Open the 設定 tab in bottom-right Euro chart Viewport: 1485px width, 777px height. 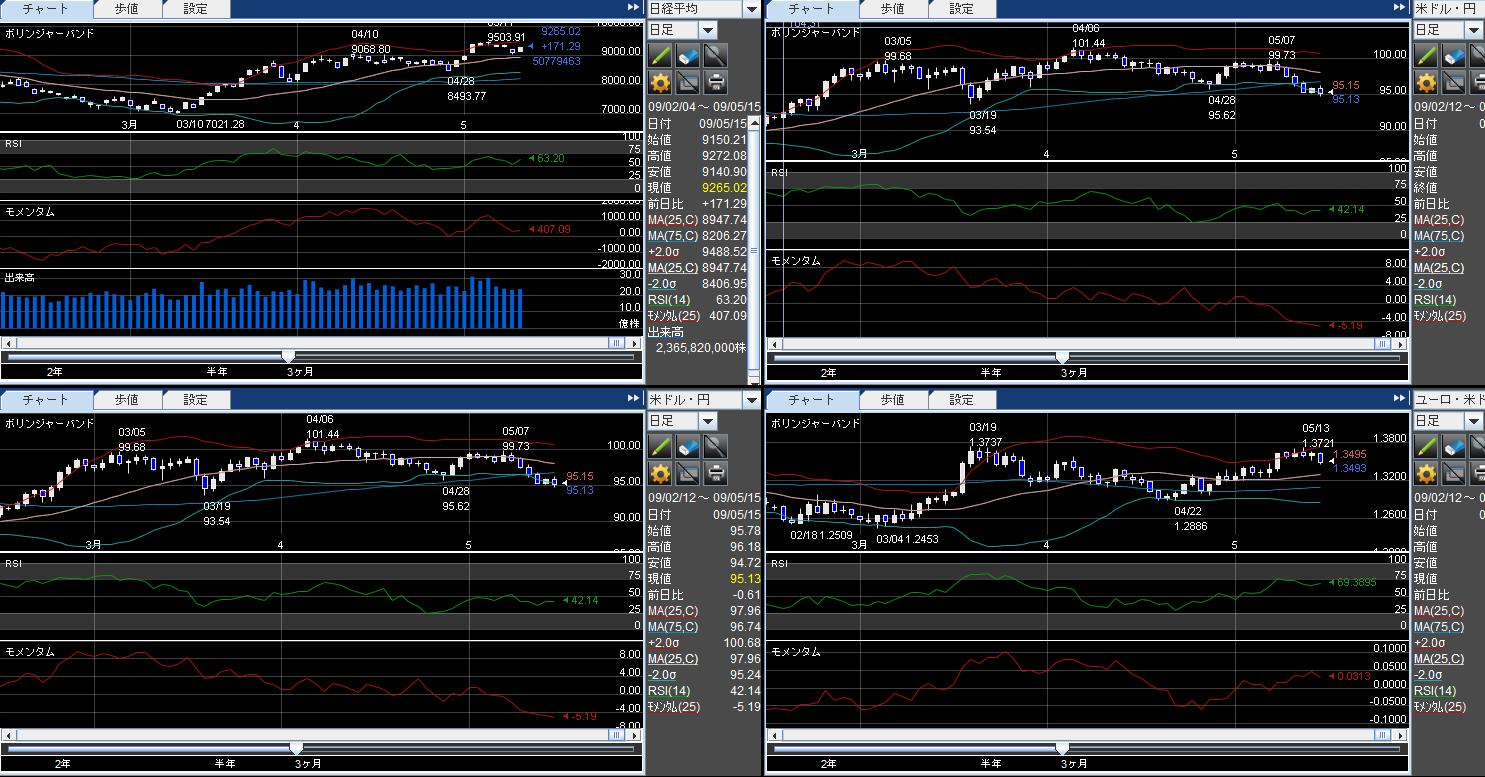(961, 400)
